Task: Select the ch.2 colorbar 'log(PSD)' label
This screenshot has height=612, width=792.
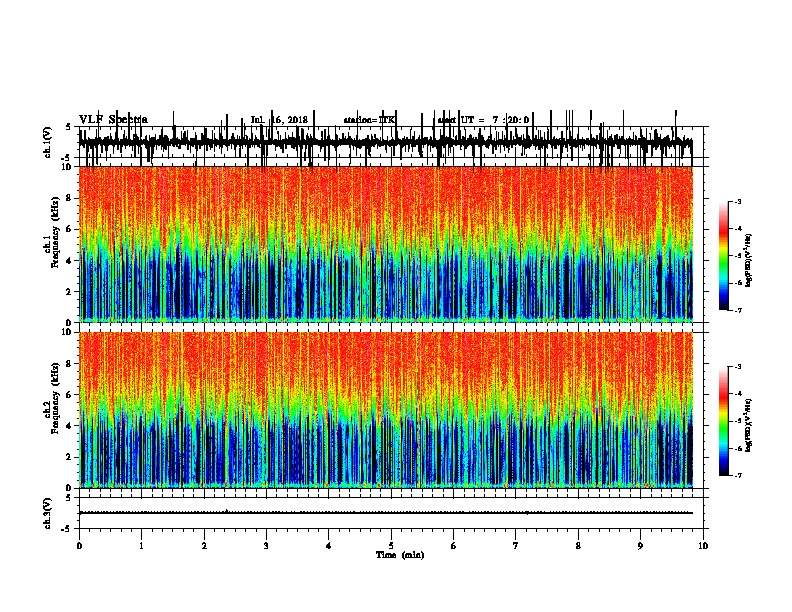Action: click(x=749, y=425)
